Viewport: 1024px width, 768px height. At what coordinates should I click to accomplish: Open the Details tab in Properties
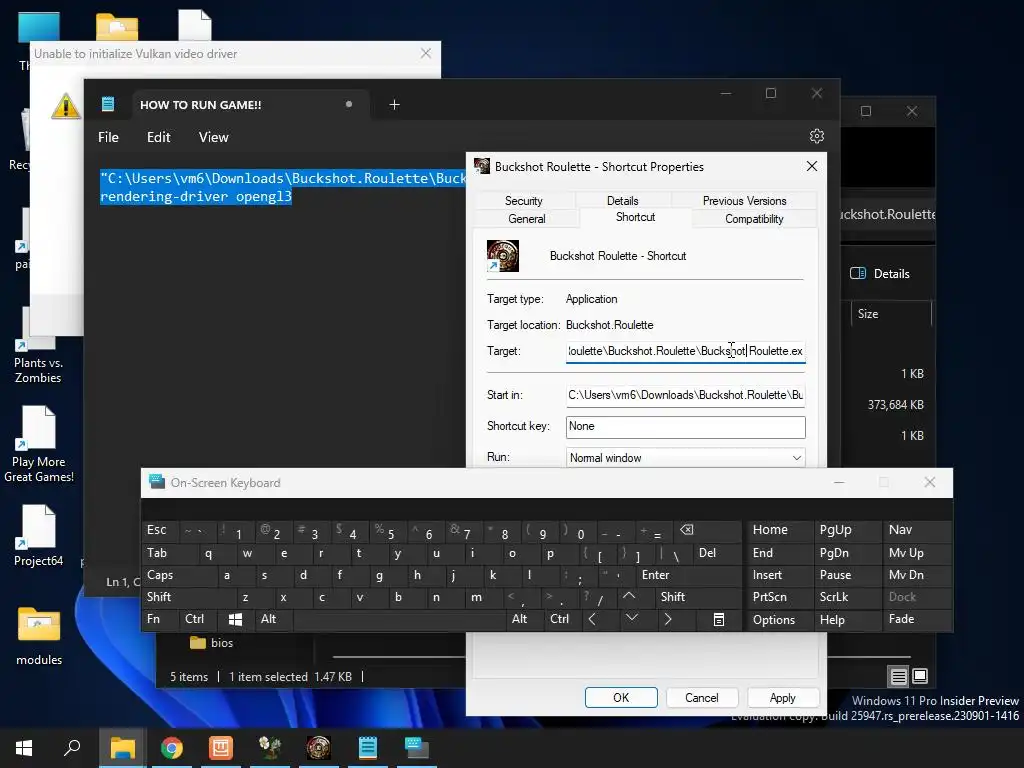[x=622, y=200]
